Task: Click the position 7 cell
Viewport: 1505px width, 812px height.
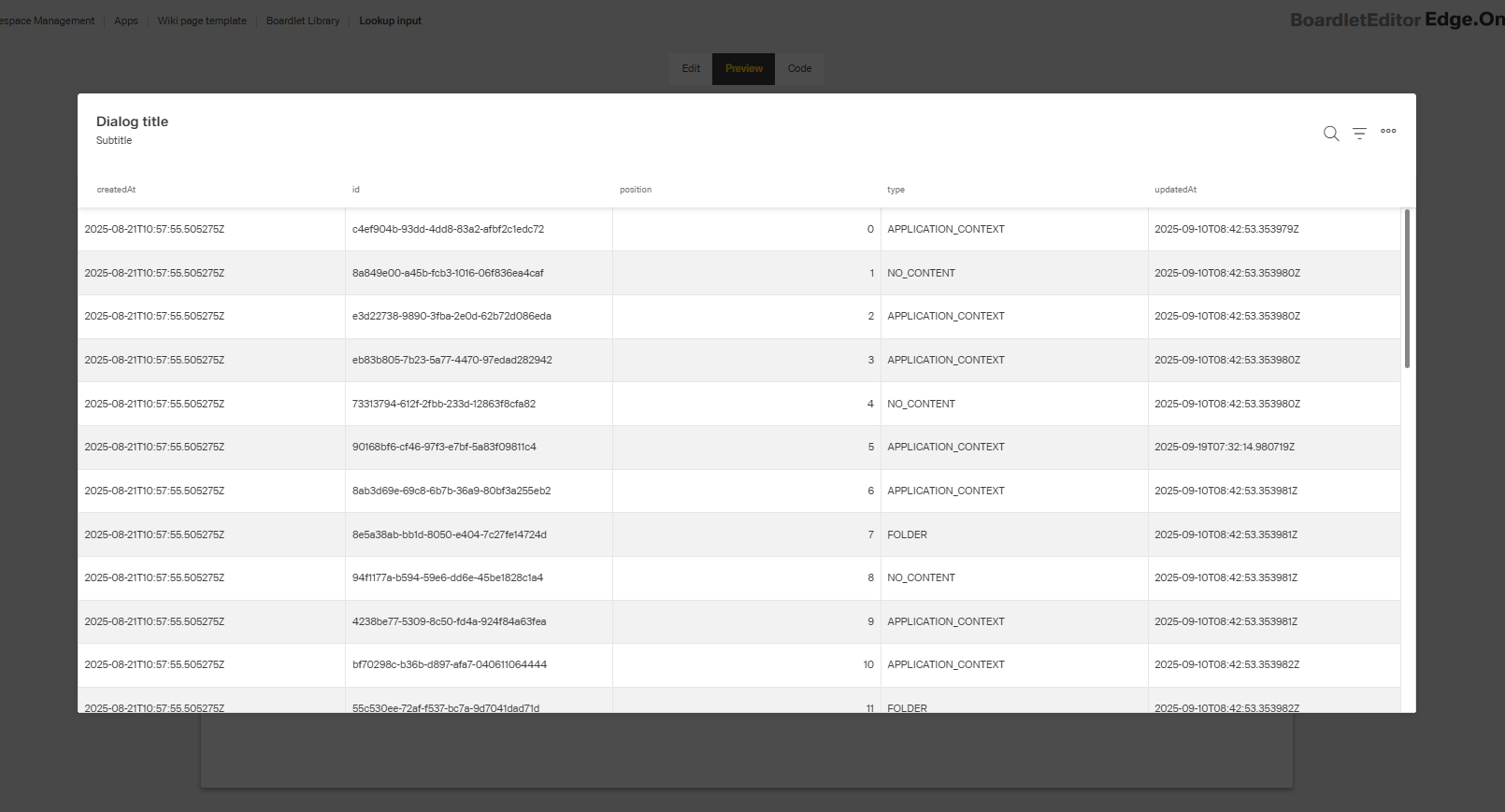Action: (x=747, y=534)
